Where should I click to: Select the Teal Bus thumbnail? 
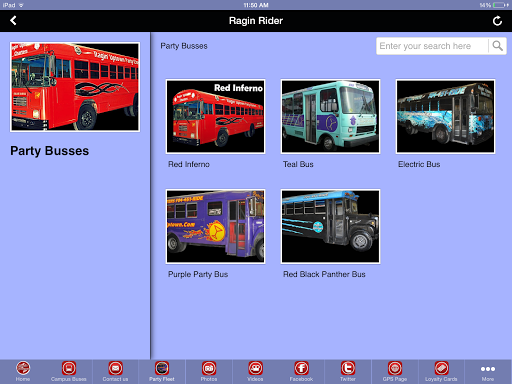point(330,116)
